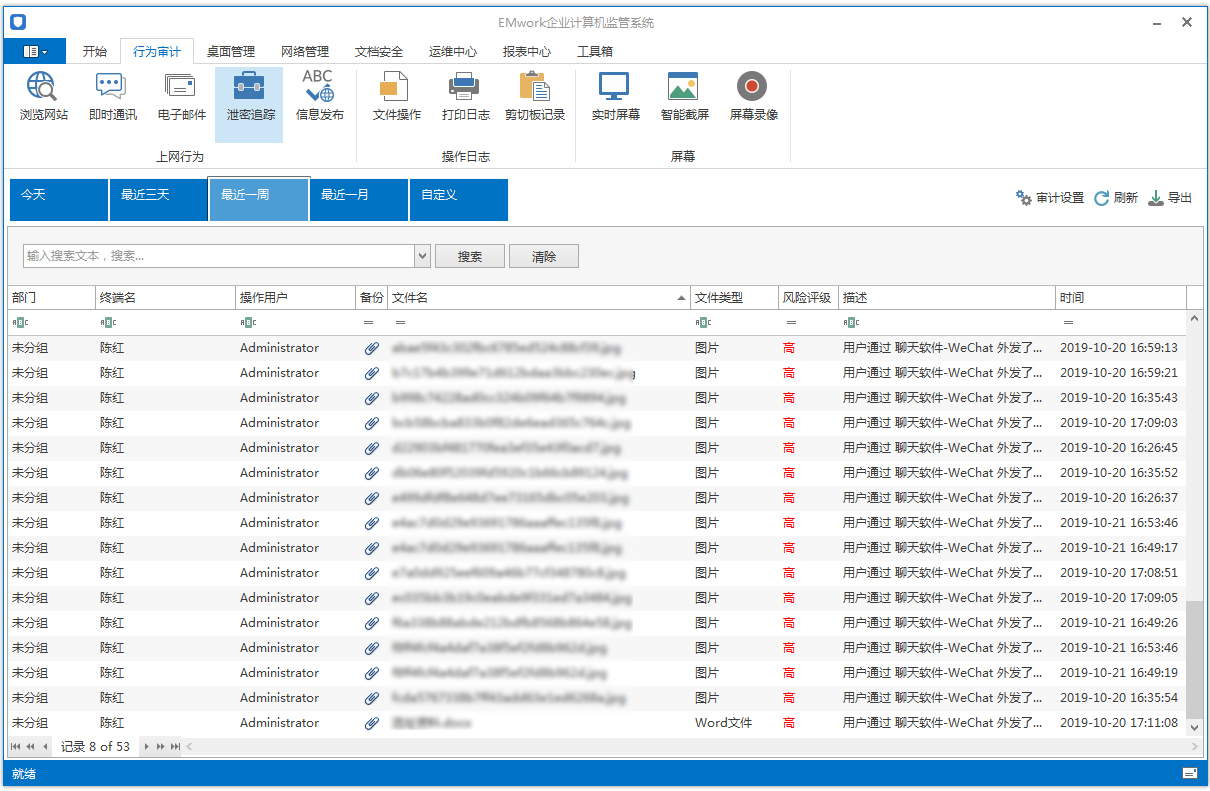Click the 导出 export button
This screenshot has width=1210, height=791.
[x=1170, y=198]
